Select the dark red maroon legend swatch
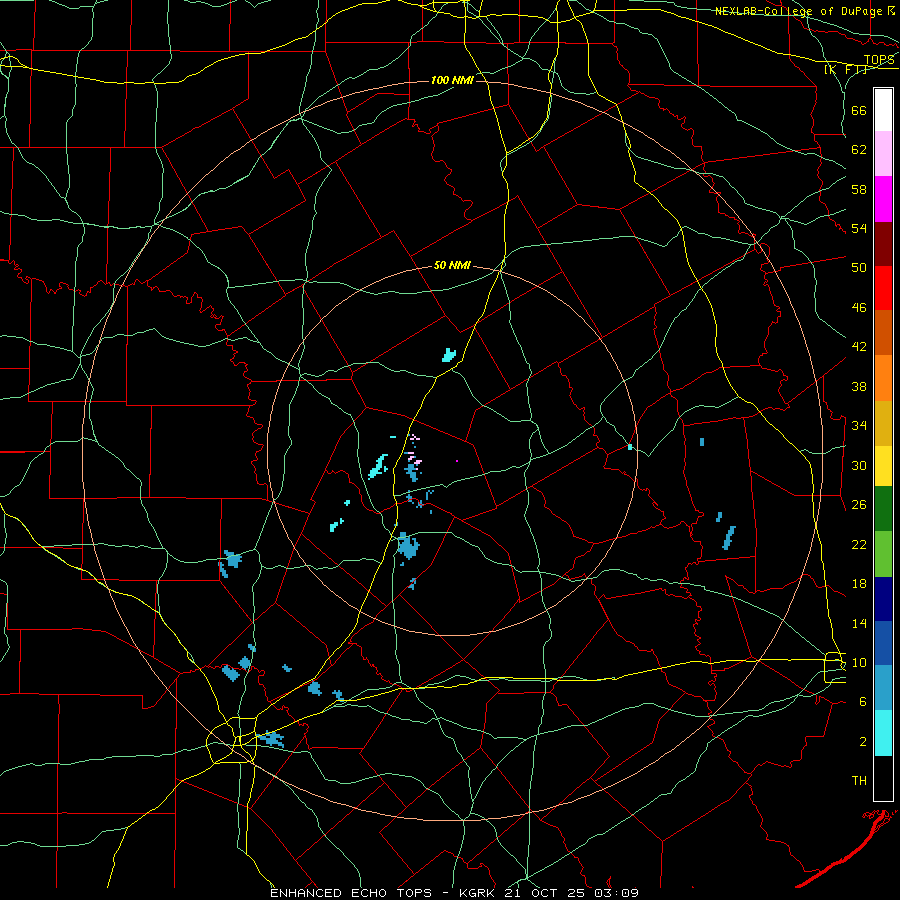The width and height of the screenshot is (900, 900). click(883, 243)
